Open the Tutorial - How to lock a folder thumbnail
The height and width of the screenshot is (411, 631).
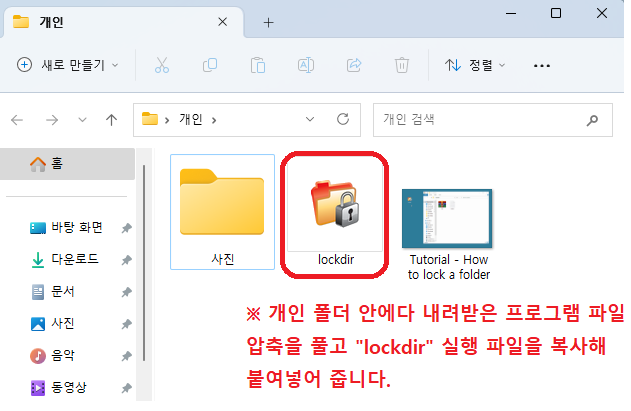pyautogui.click(x=447, y=219)
